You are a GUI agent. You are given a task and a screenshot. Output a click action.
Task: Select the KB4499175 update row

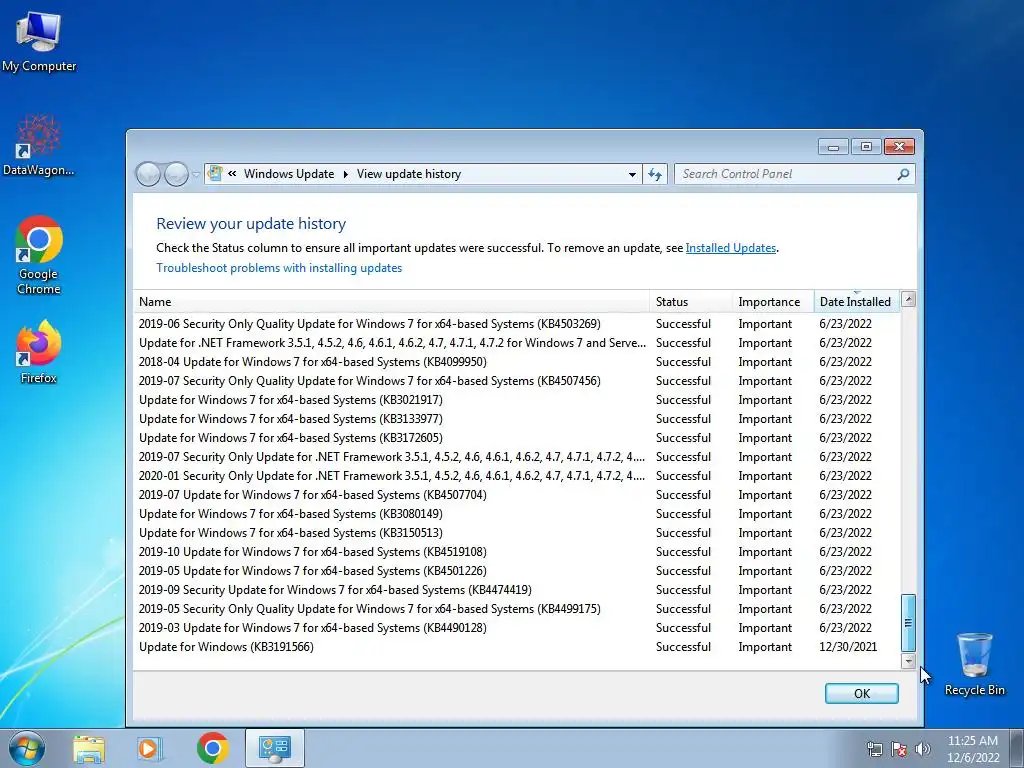(x=516, y=609)
